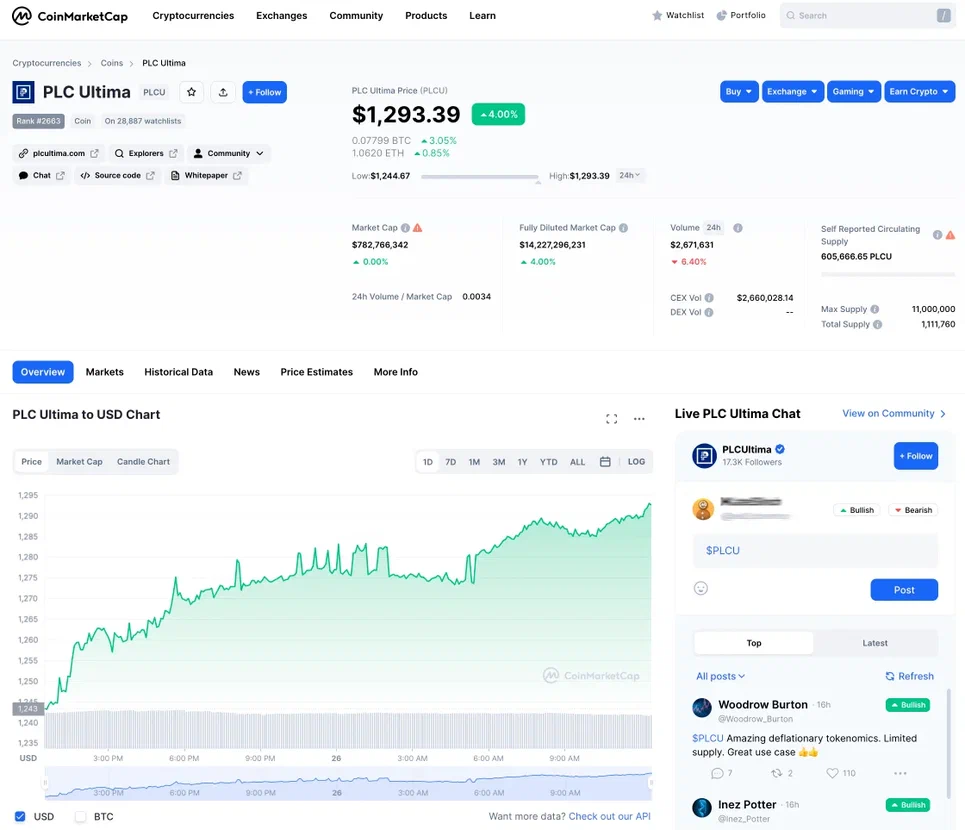Image resolution: width=965 pixels, height=830 pixels.
Task: Click the calendar date range icon
Action: coord(605,462)
